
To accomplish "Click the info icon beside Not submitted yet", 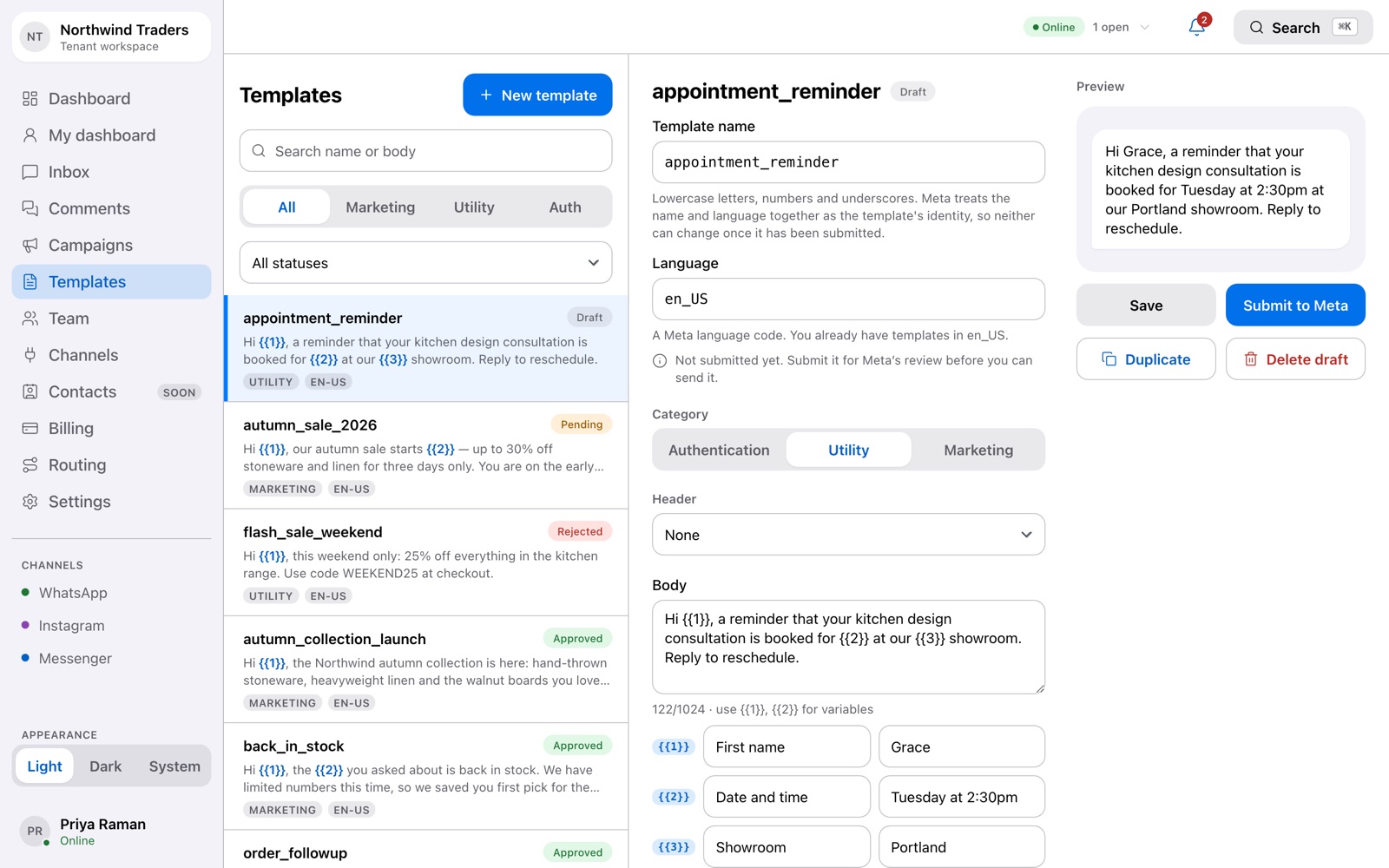I will point(660,361).
